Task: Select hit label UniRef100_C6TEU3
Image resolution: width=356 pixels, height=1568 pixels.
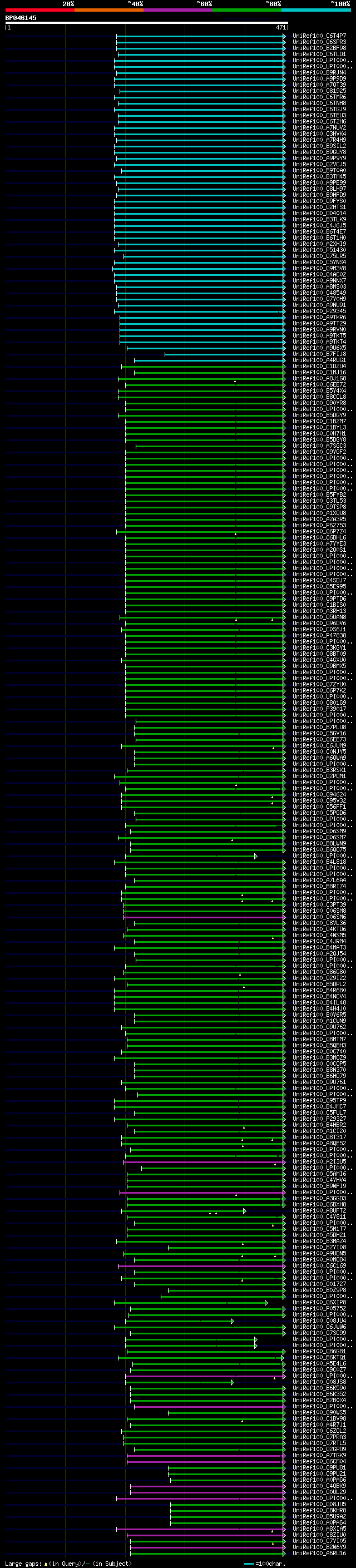Action: click(319, 115)
